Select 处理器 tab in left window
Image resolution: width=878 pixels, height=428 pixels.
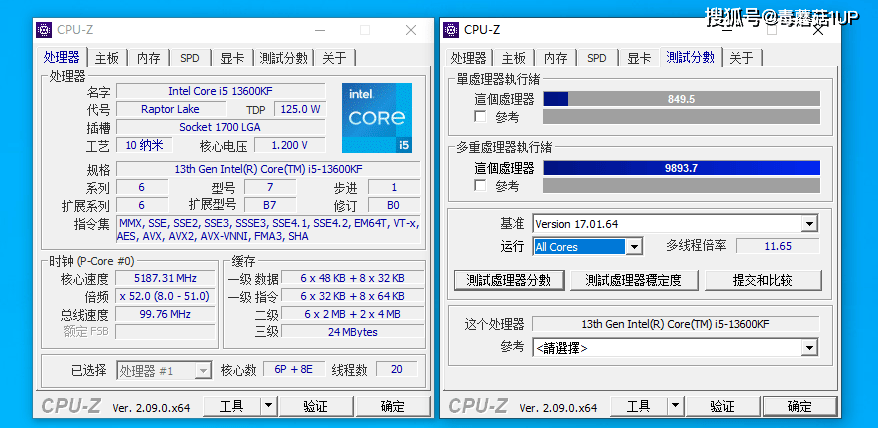tap(61, 58)
